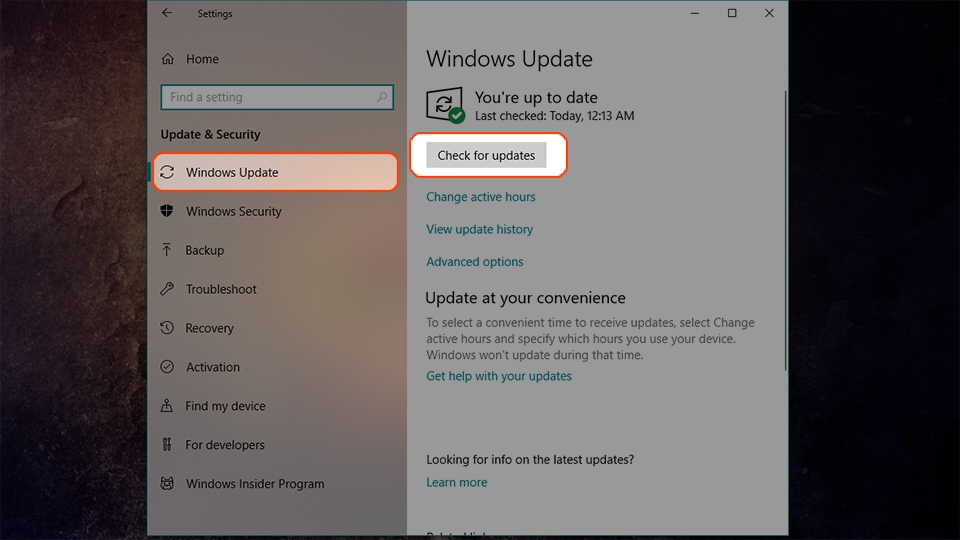Close the Settings window

click(770, 13)
